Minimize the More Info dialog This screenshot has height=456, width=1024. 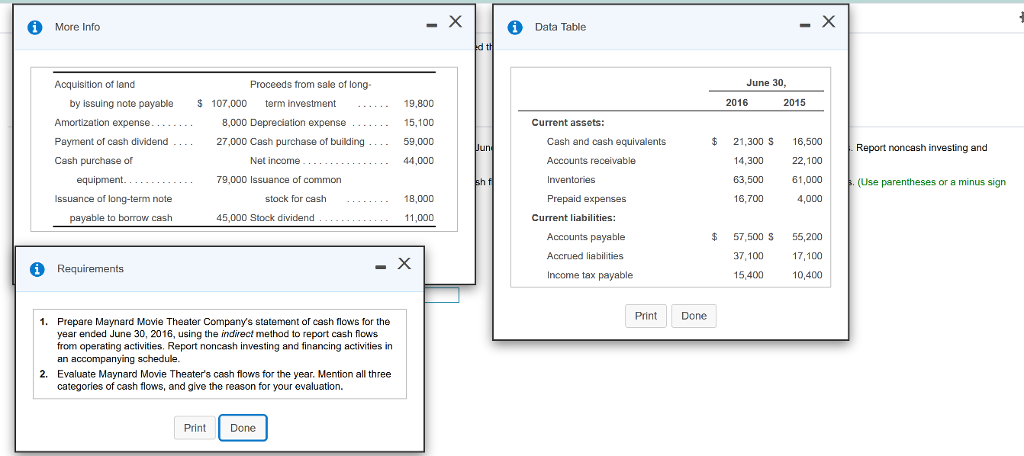(430, 25)
